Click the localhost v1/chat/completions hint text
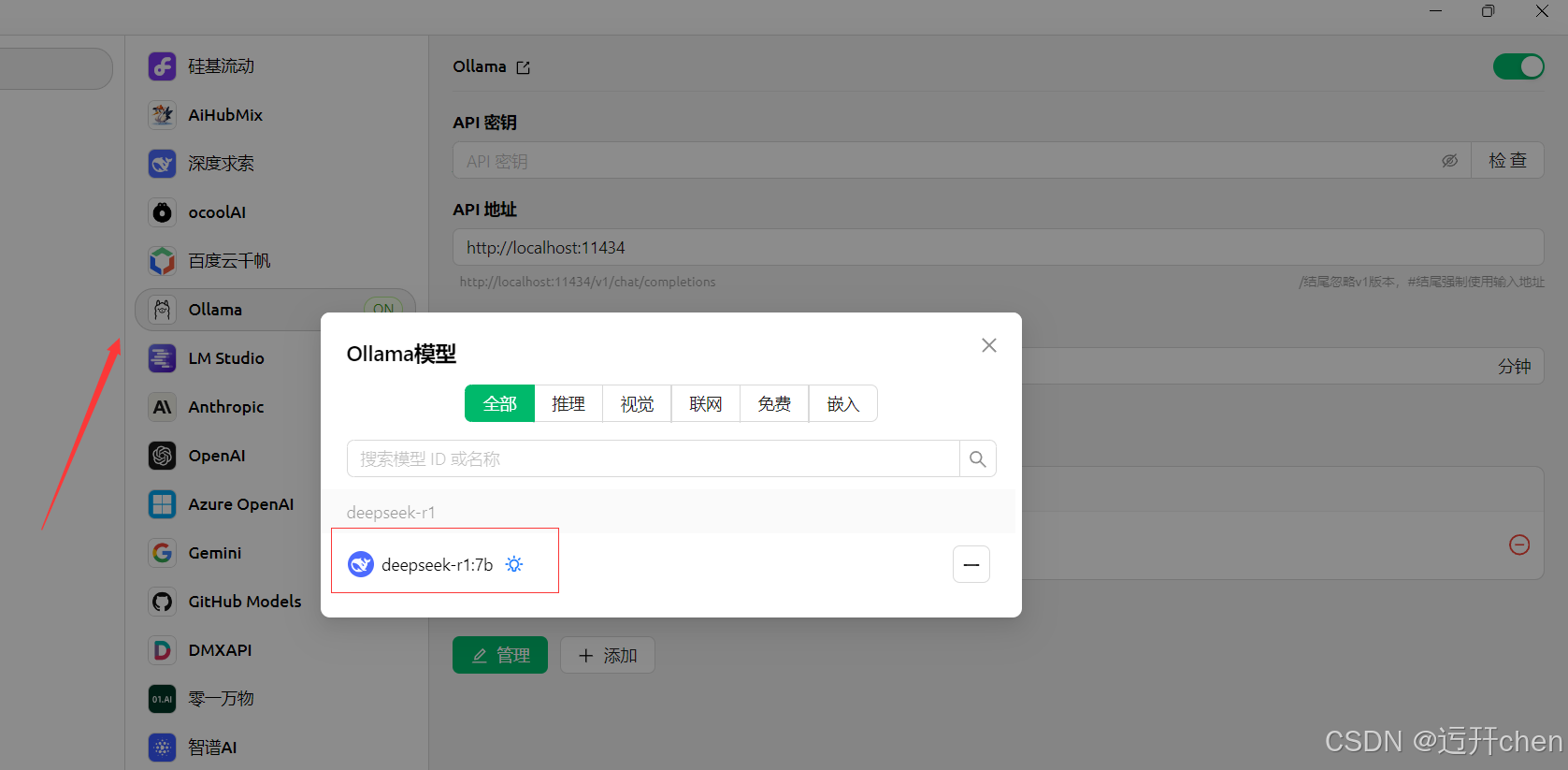 pyautogui.click(x=587, y=282)
